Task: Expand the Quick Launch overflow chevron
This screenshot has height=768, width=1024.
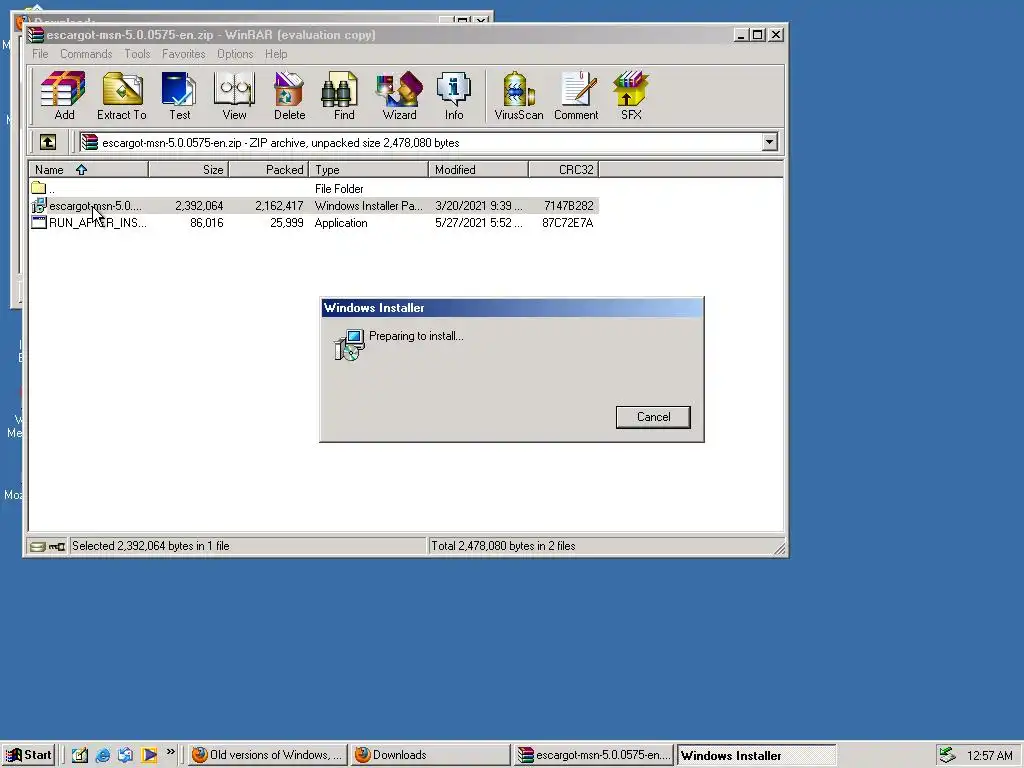Action: (x=170, y=752)
